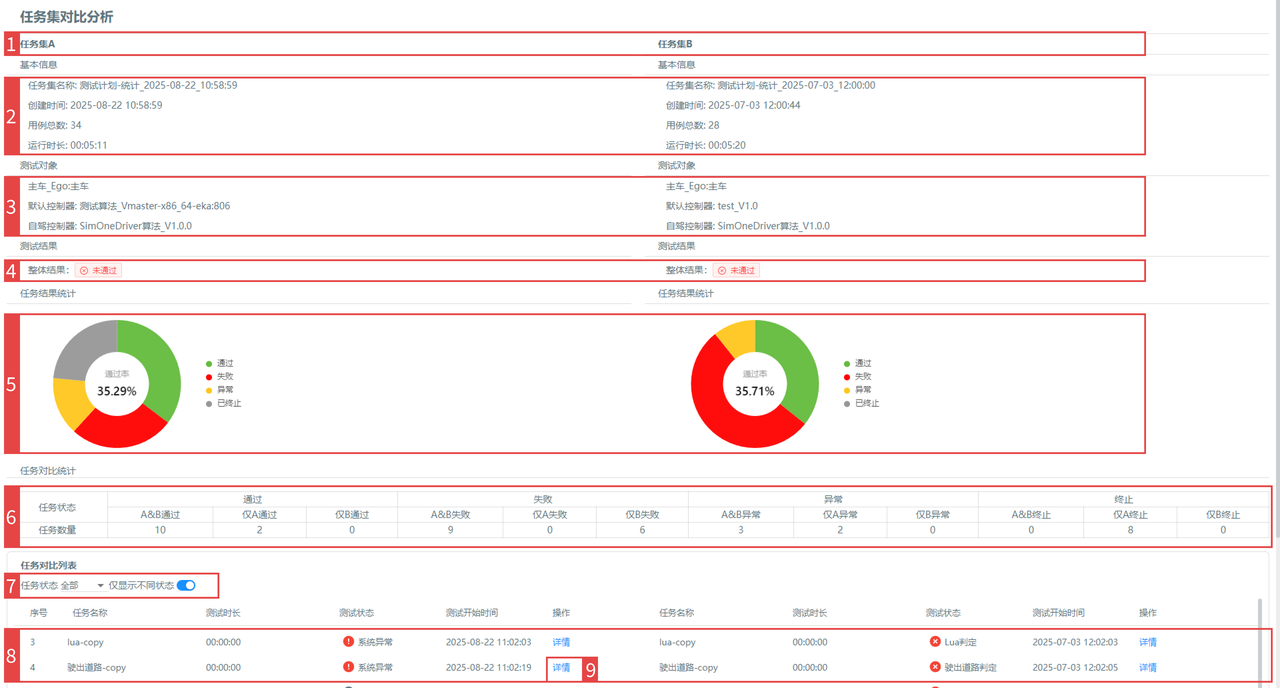The height and width of the screenshot is (688, 1280).
Task: Open 详情 for Task Set B's 驶出道路-copy row
Action: click(x=1147, y=667)
